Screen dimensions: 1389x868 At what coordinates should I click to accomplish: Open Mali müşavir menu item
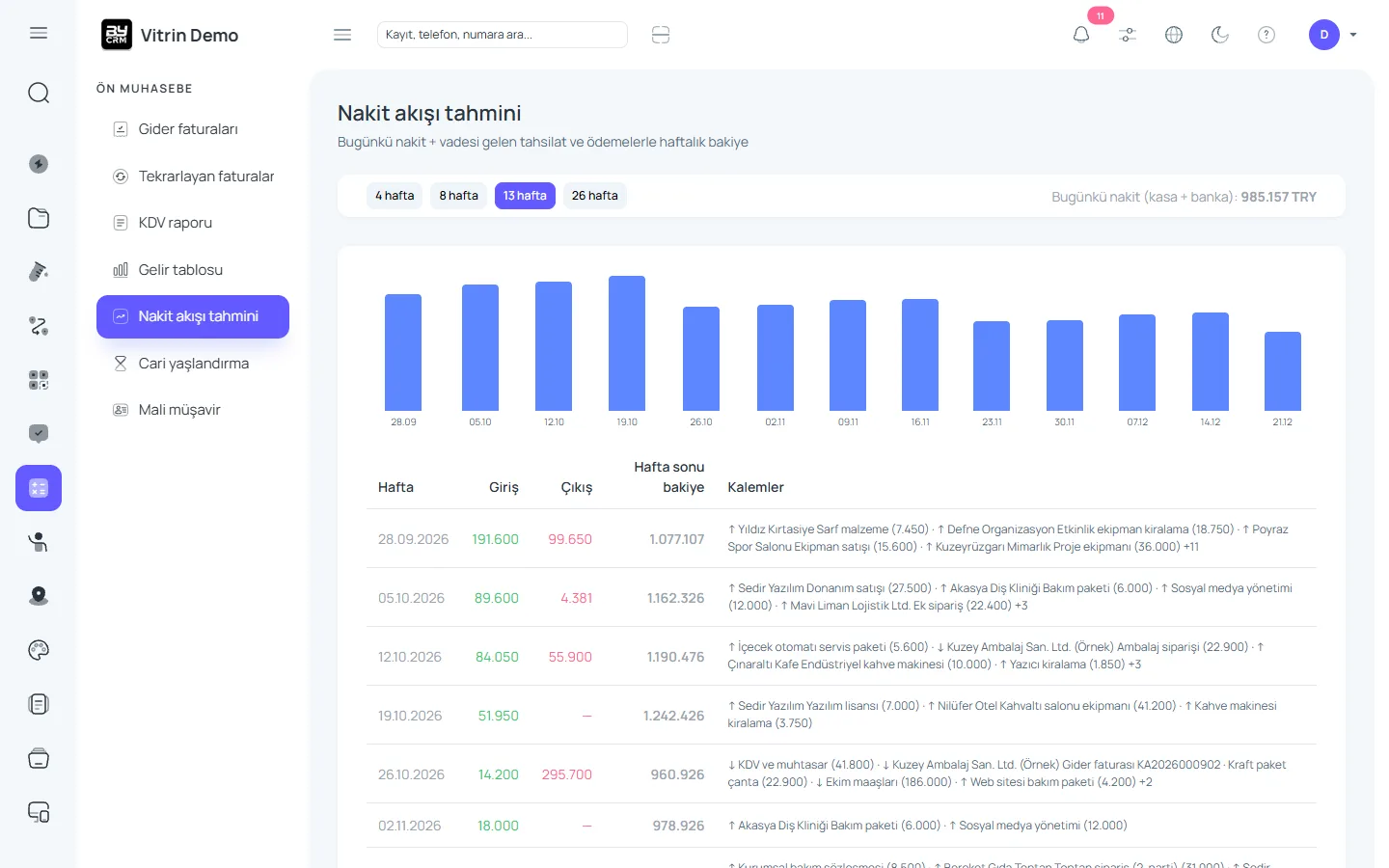(193, 410)
